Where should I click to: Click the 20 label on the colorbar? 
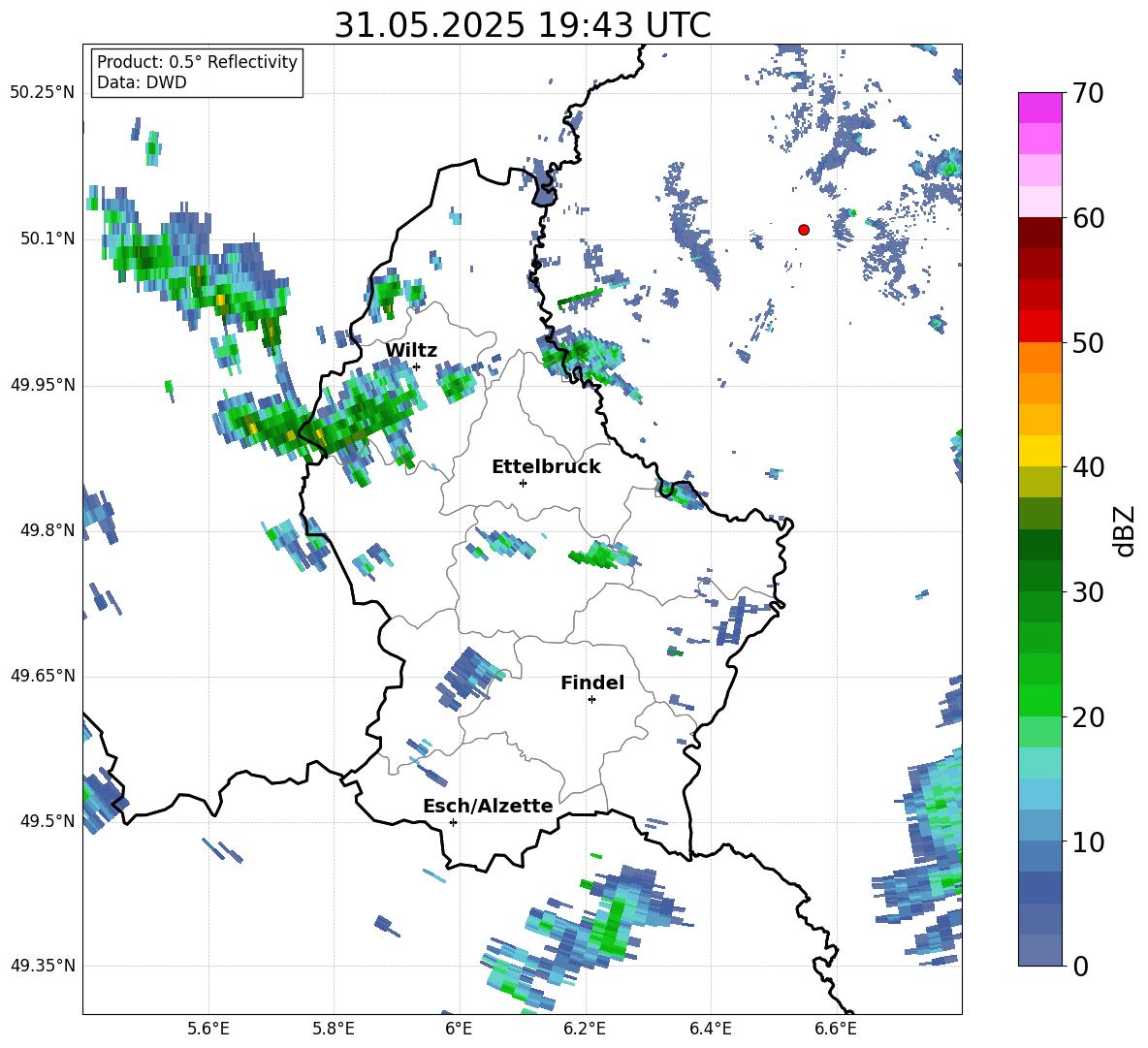pos(1087,716)
